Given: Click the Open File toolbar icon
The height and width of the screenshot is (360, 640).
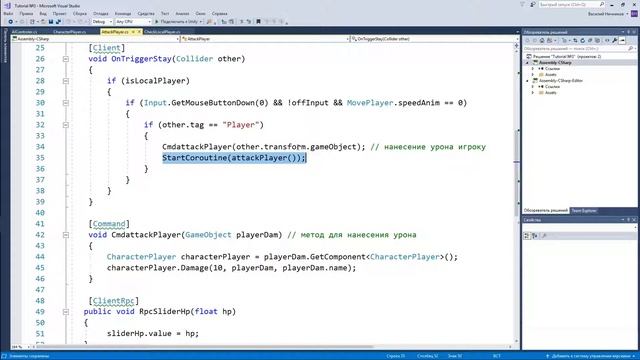Looking at the screenshot, I should point(43,21).
